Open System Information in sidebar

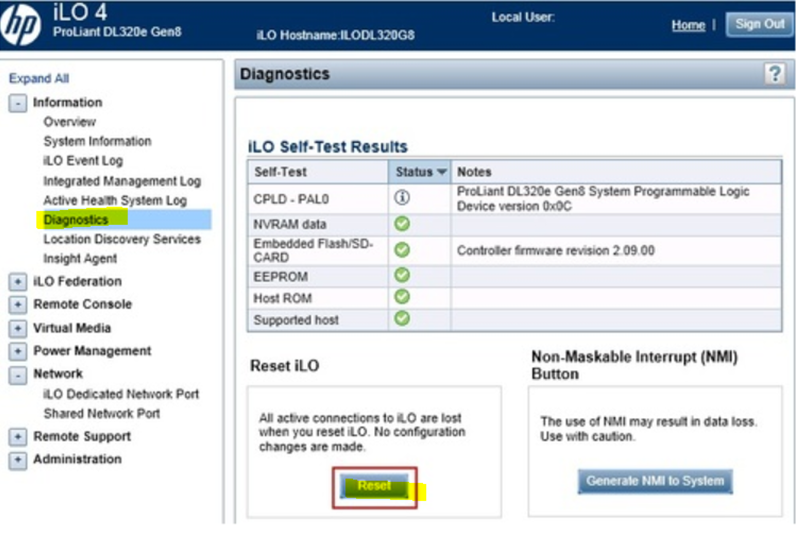pyautogui.click(x=97, y=141)
